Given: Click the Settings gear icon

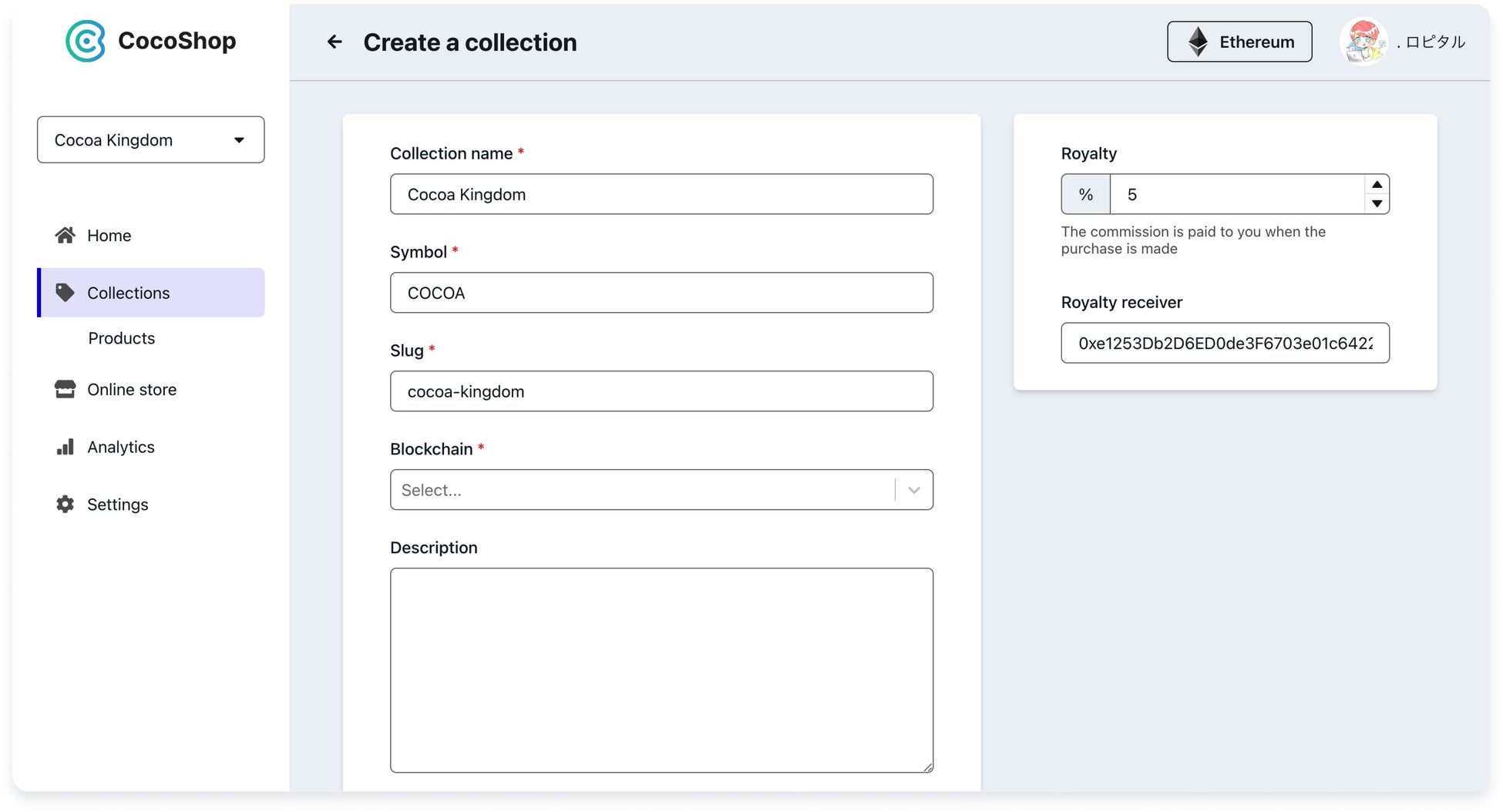Looking at the screenshot, I should pos(66,504).
